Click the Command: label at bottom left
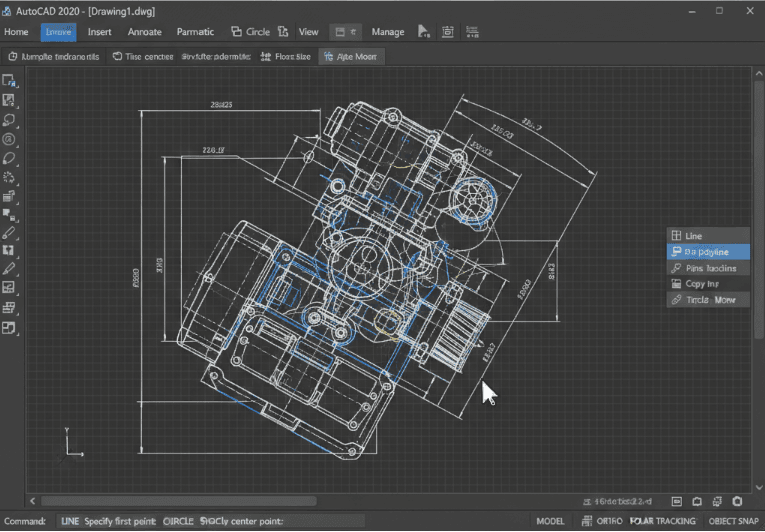This screenshot has width=765, height=532. pos(24,521)
